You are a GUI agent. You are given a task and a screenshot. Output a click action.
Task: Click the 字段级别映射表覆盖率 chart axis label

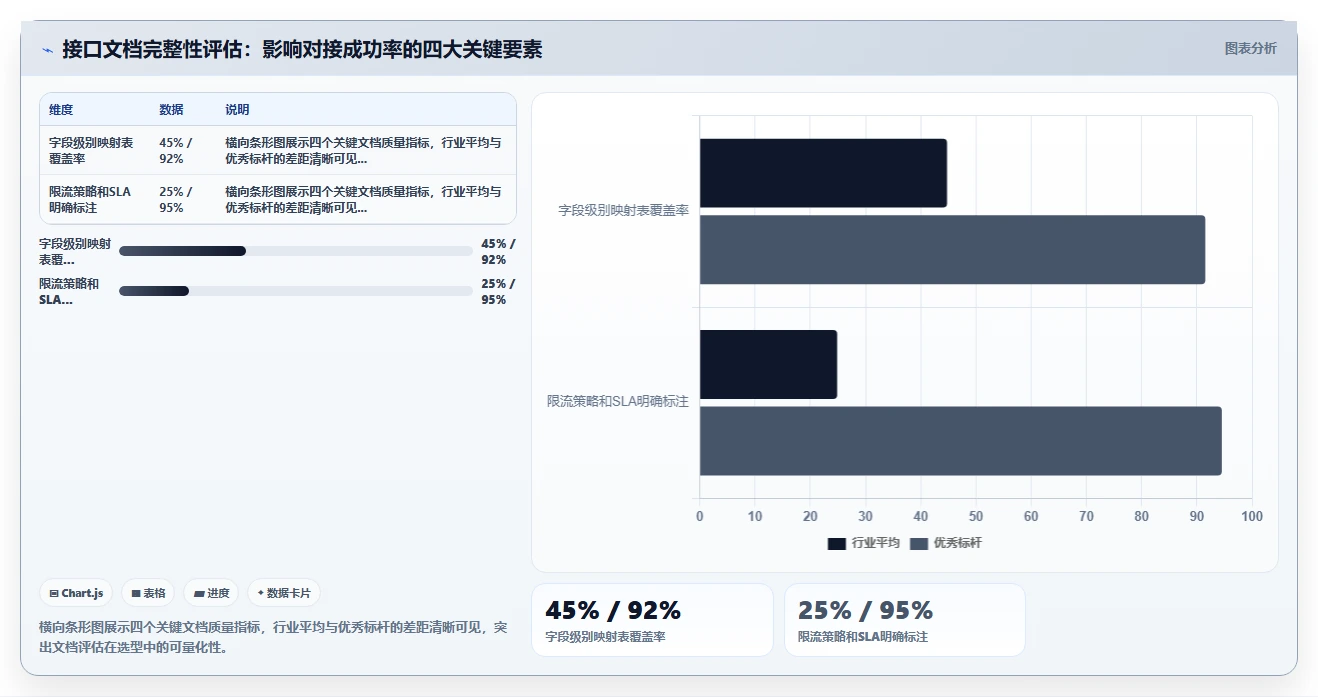click(x=623, y=211)
